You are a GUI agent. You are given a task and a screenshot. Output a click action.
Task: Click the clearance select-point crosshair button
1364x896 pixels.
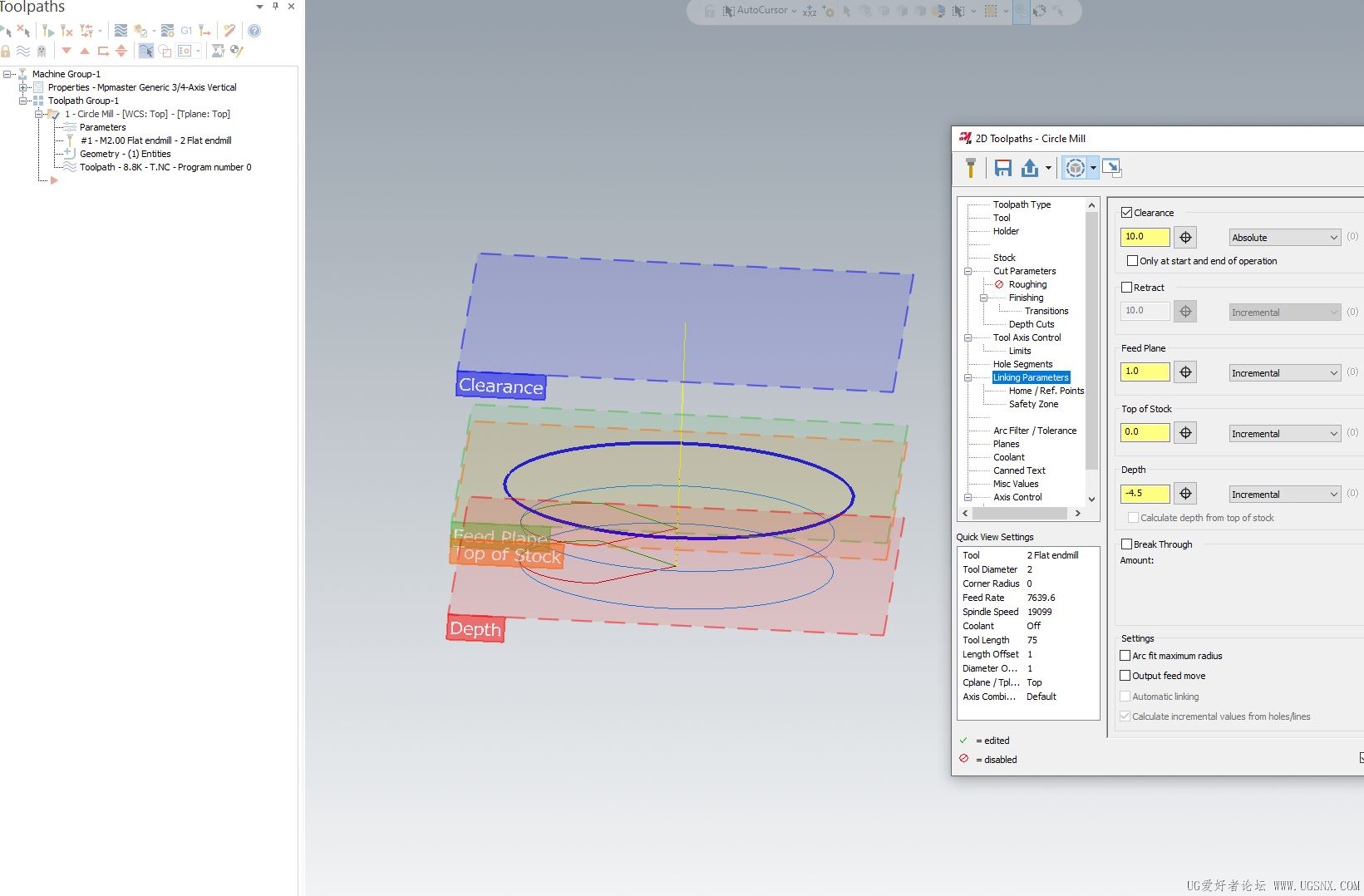coord(1185,237)
